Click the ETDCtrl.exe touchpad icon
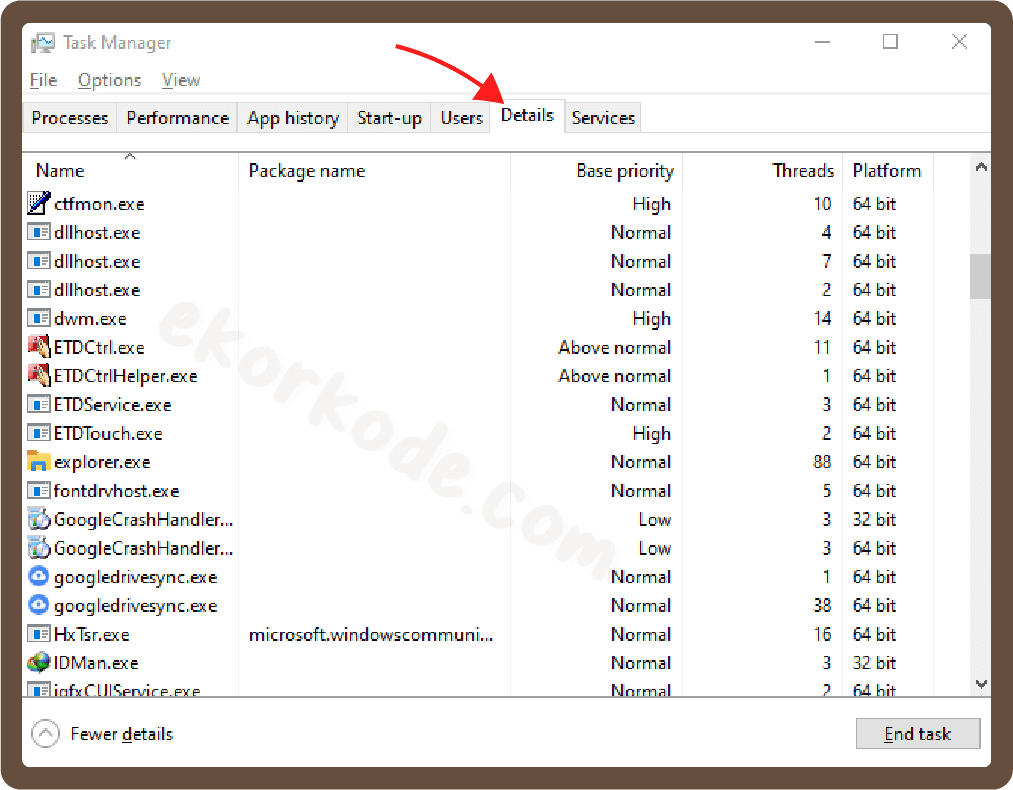 (39, 346)
